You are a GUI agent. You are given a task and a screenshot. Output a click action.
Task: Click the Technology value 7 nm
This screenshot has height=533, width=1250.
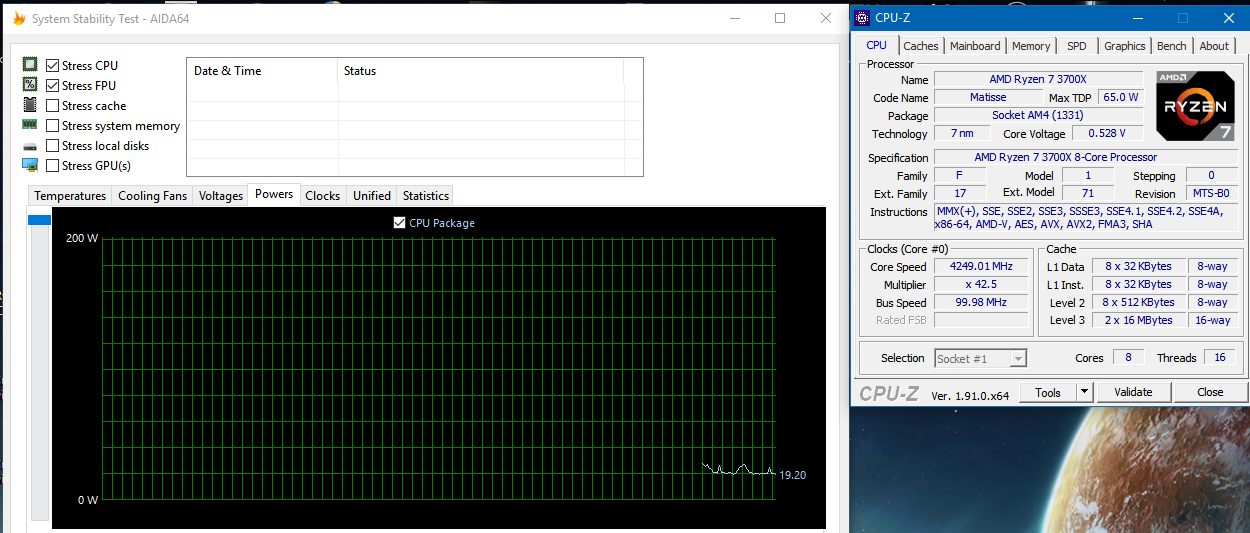click(x=962, y=133)
